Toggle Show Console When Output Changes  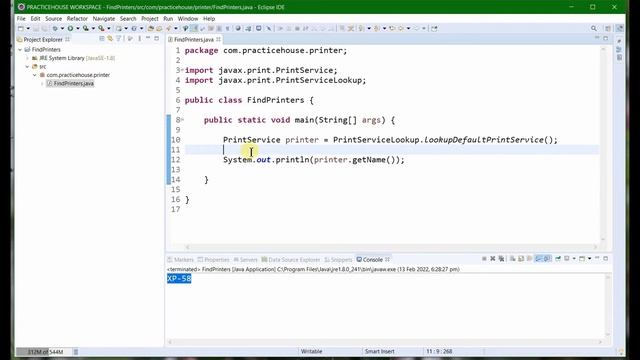click(539, 258)
